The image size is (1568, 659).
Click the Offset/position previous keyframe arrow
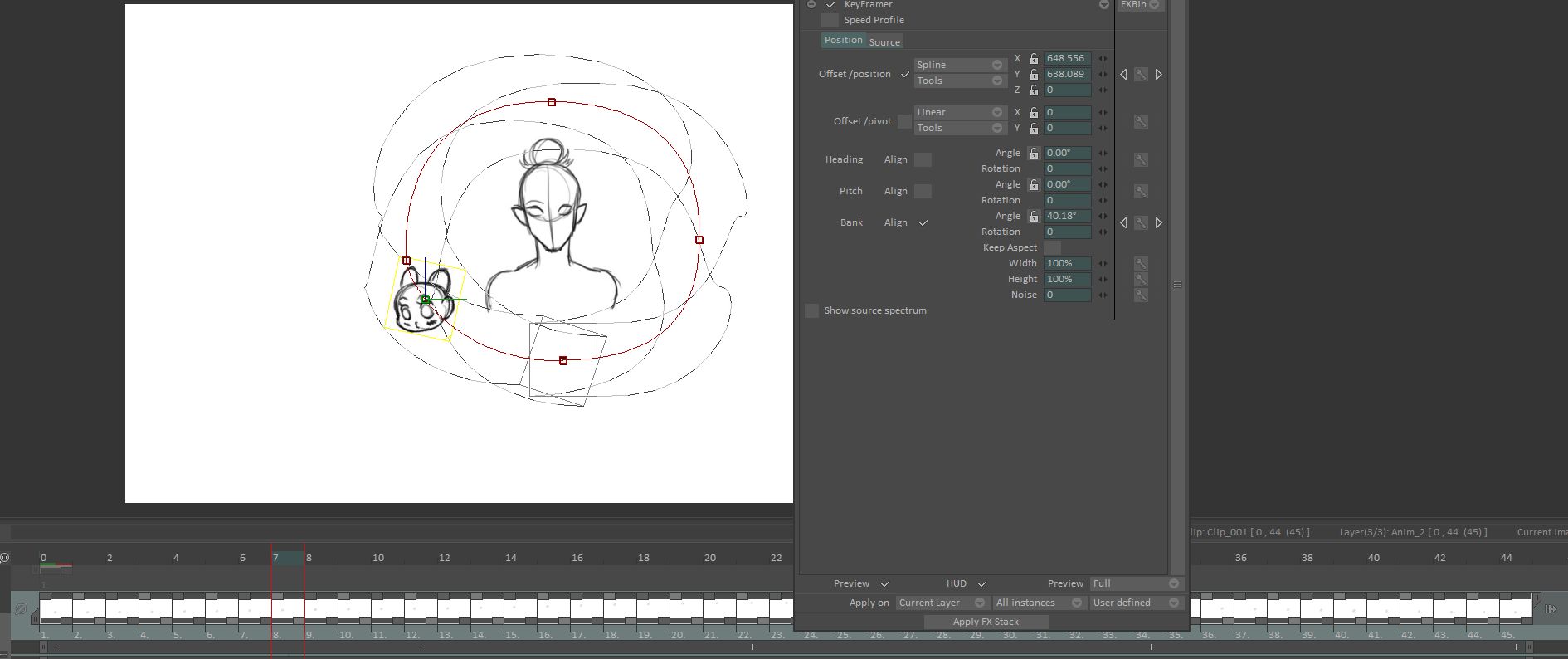[x=1123, y=75]
